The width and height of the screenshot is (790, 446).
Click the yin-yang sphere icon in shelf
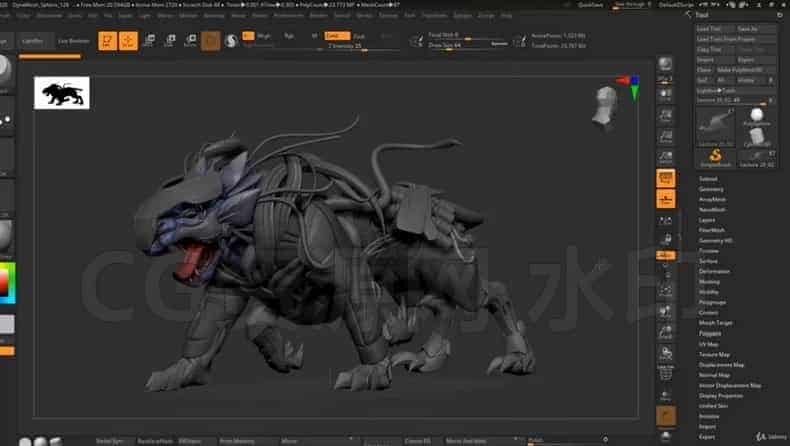[231, 41]
